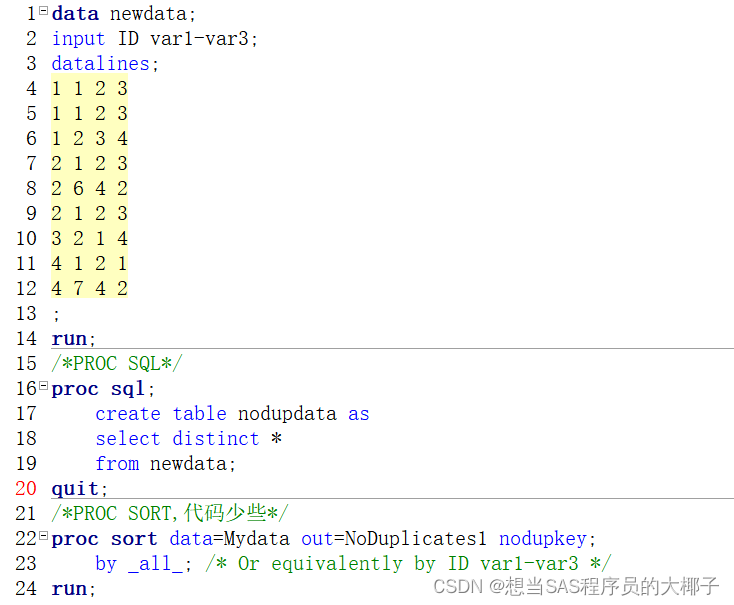734x605 pixels.
Task: Click the 'run' statement on line 14
Action: tap(73, 339)
